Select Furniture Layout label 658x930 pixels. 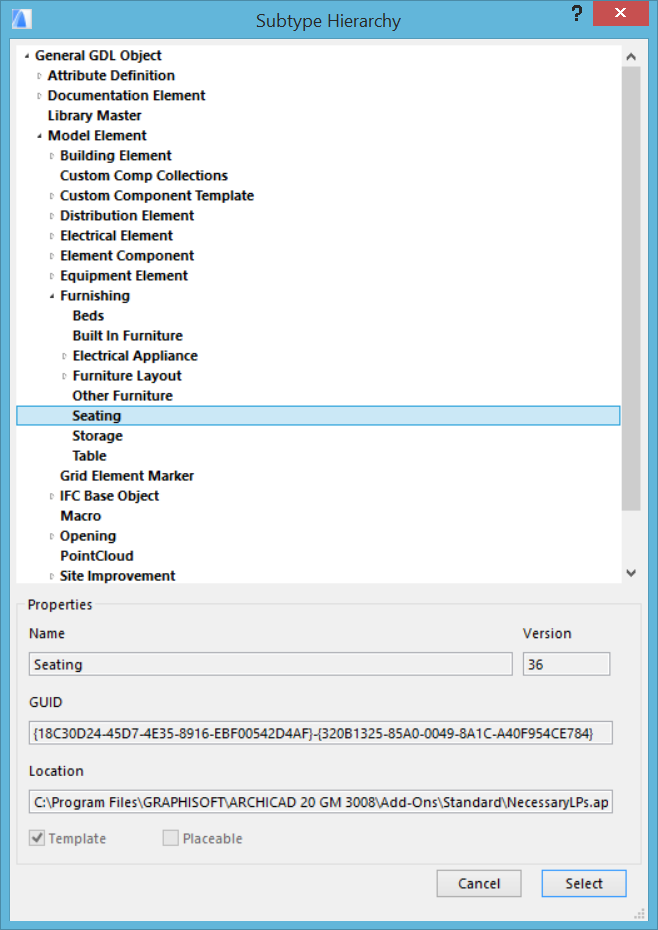(x=127, y=376)
